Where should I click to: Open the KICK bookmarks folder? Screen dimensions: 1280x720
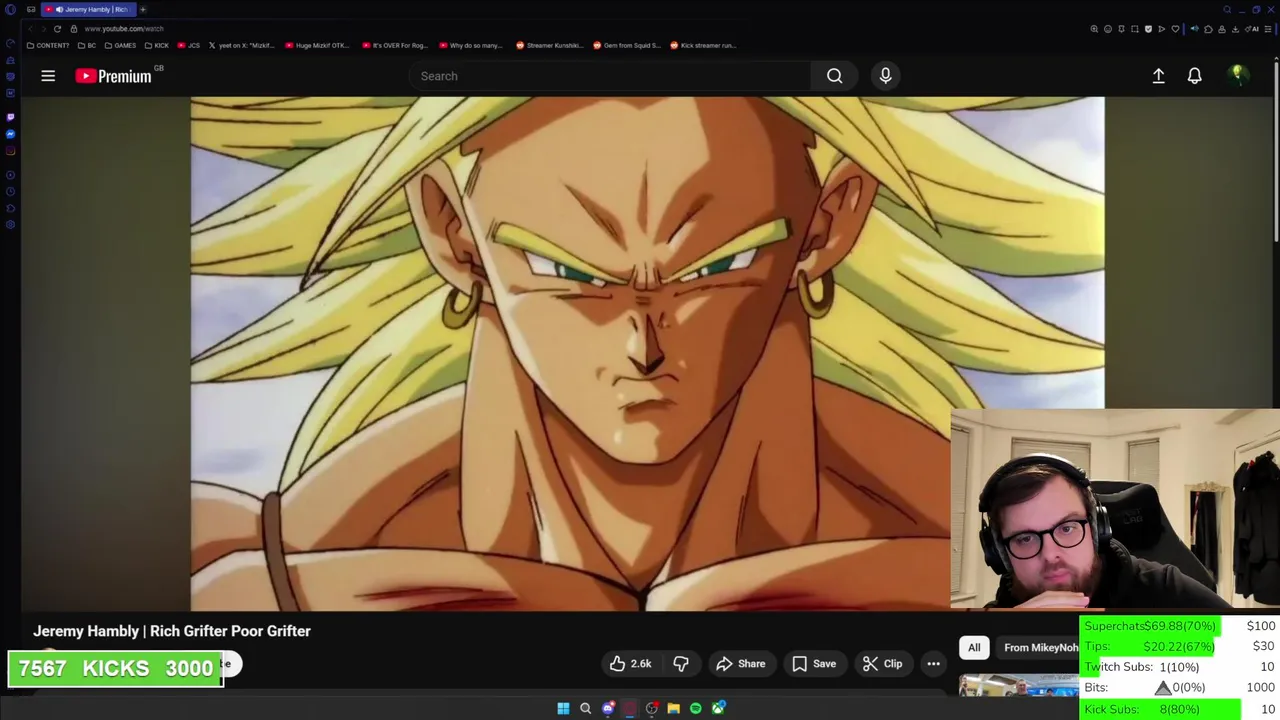coord(156,45)
